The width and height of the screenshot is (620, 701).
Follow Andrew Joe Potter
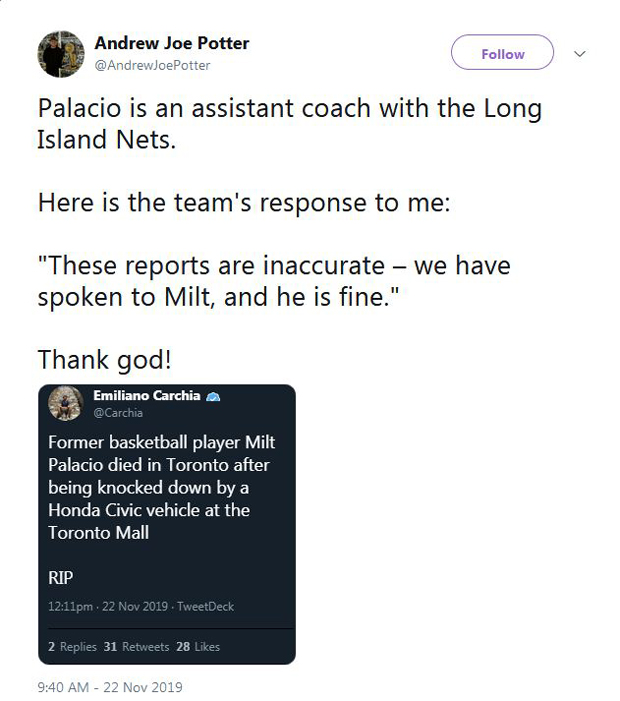tap(502, 54)
